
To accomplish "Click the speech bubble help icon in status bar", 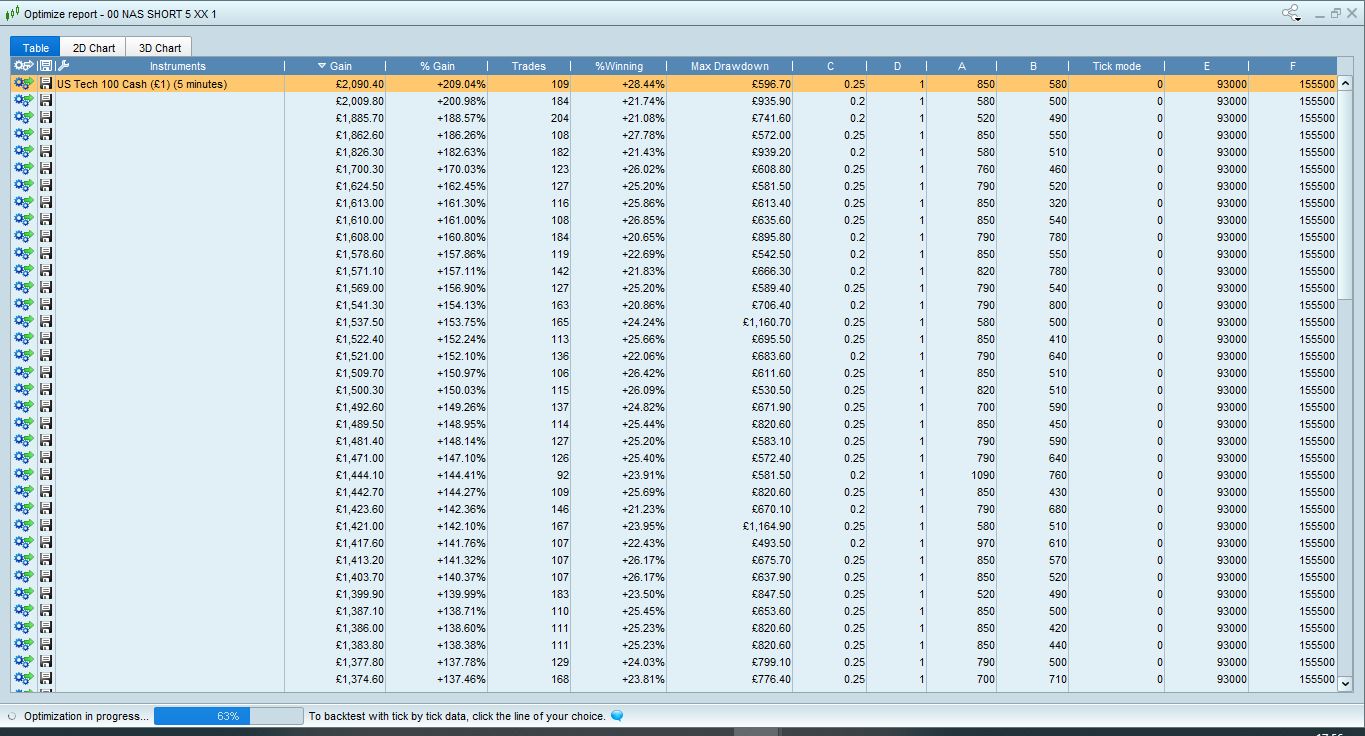I will [617, 716].
